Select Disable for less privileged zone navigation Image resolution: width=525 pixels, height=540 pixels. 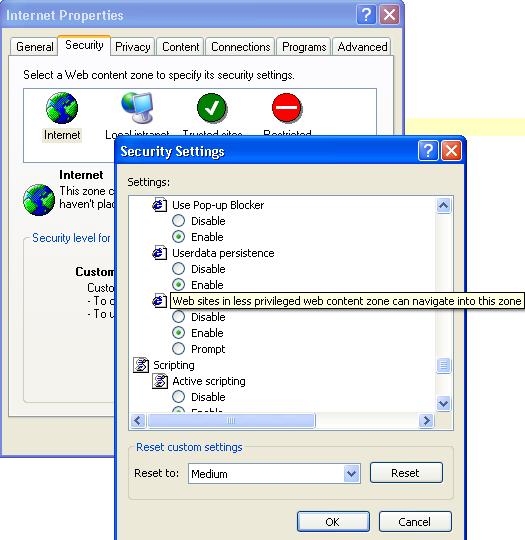[x=178, y=317]
